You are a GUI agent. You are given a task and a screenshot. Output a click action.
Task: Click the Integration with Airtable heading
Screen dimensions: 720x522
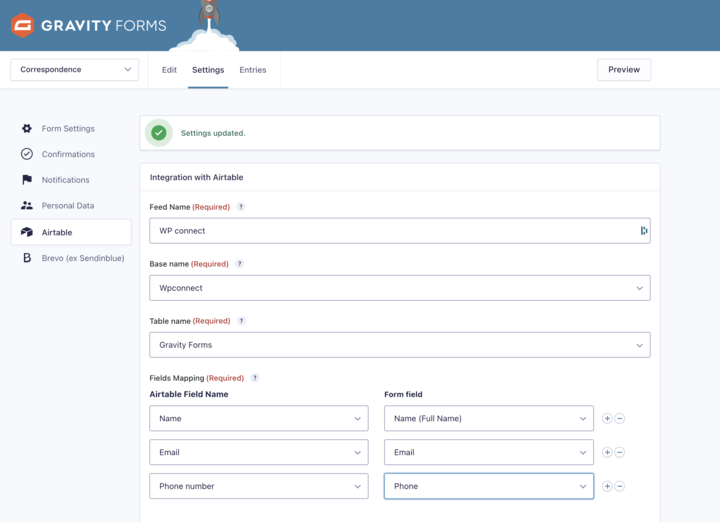pyautogui.click(x=197, y=177)
